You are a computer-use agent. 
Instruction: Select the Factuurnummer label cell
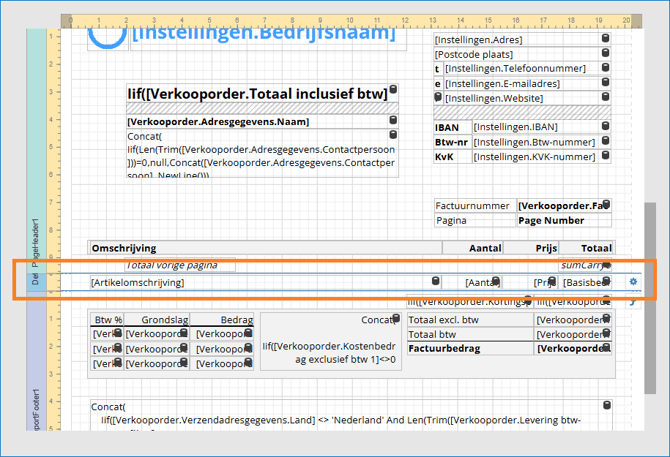coord(474,205)
